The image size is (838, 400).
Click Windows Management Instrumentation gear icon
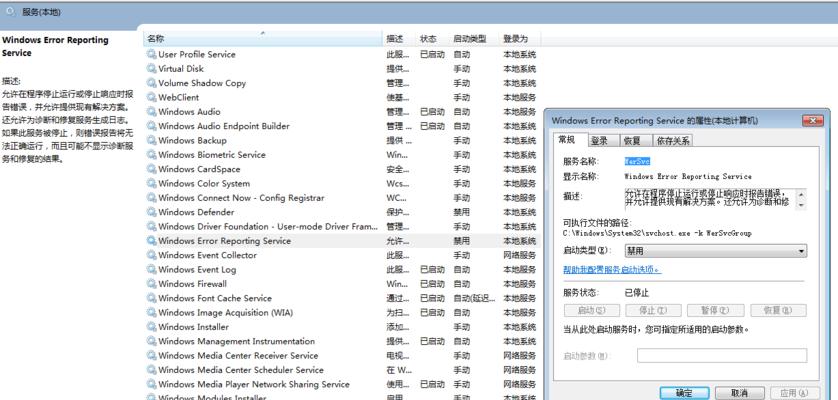point(152,341)
